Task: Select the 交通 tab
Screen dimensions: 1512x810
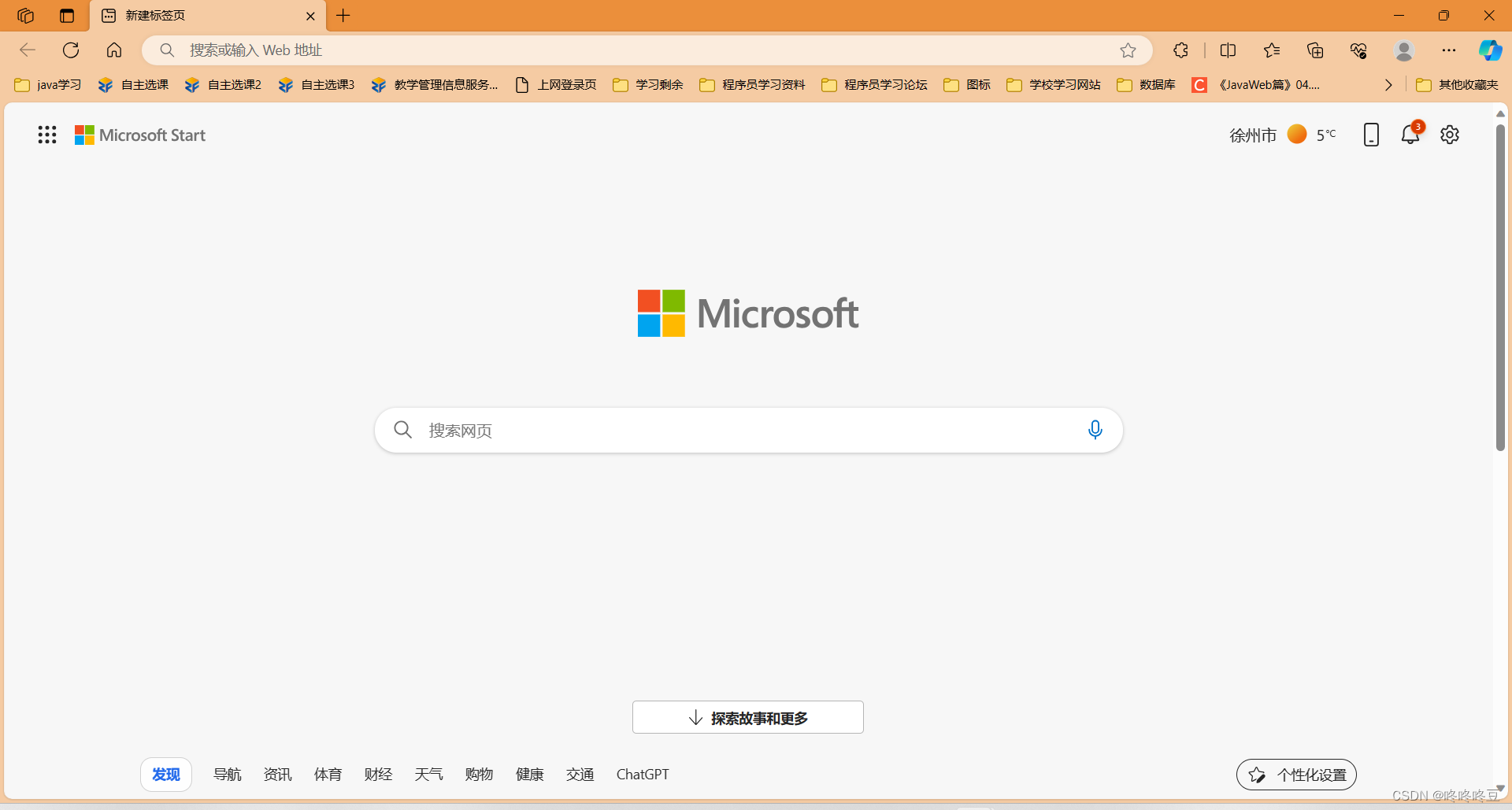Action: click(580, 775)
